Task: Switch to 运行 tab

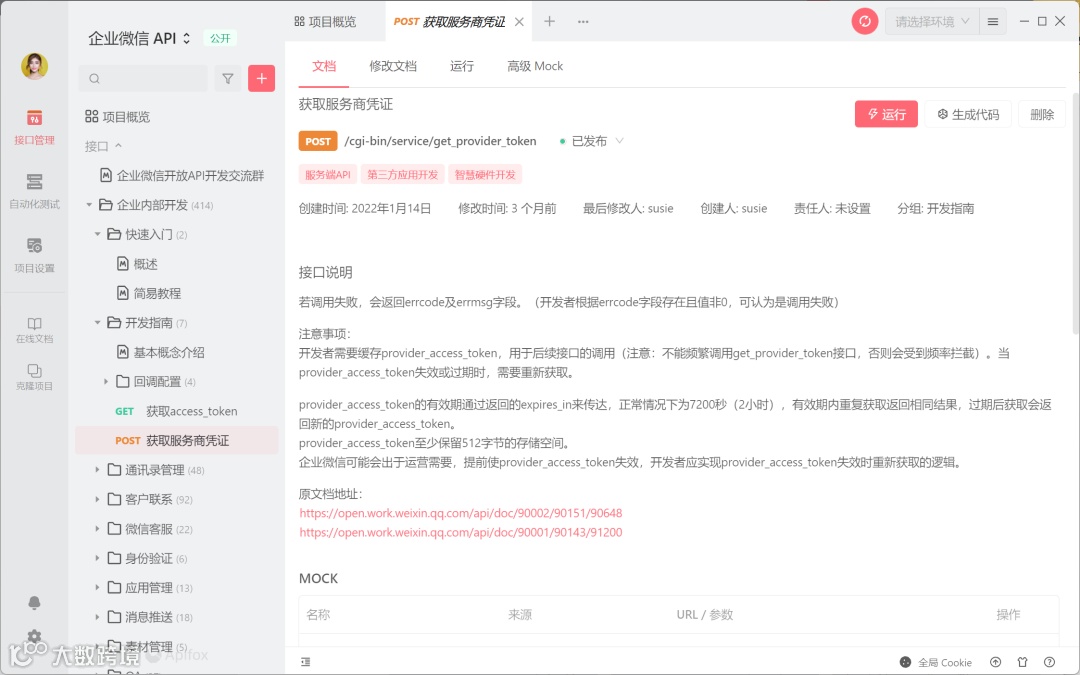Action: coord(461,66)
